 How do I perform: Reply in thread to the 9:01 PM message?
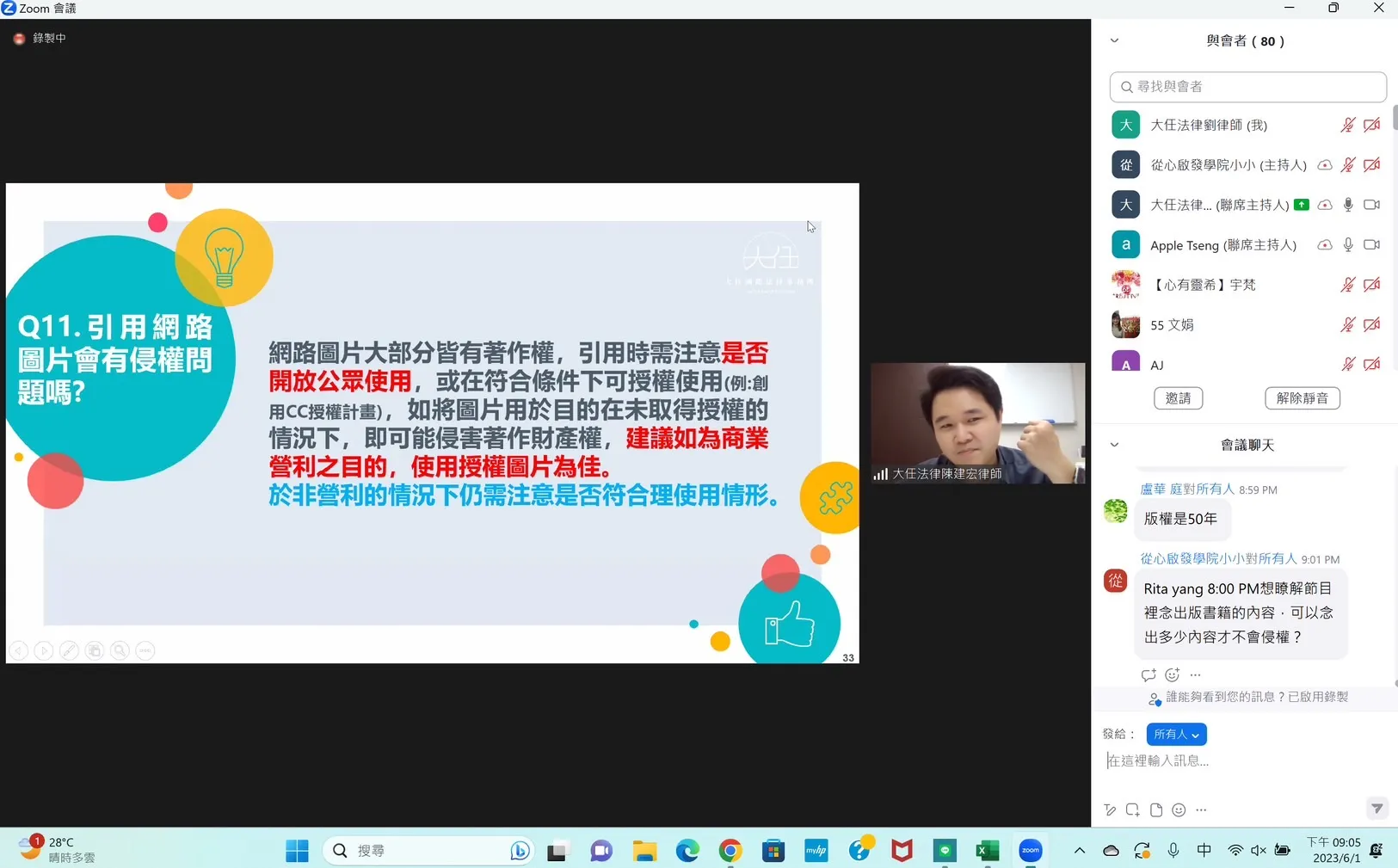1148,674
